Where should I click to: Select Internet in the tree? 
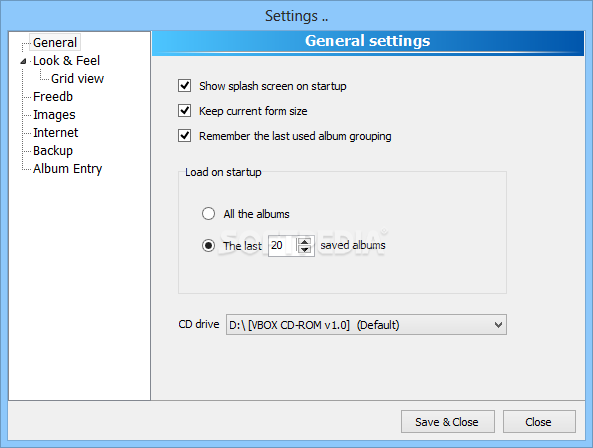click(55, 133)
